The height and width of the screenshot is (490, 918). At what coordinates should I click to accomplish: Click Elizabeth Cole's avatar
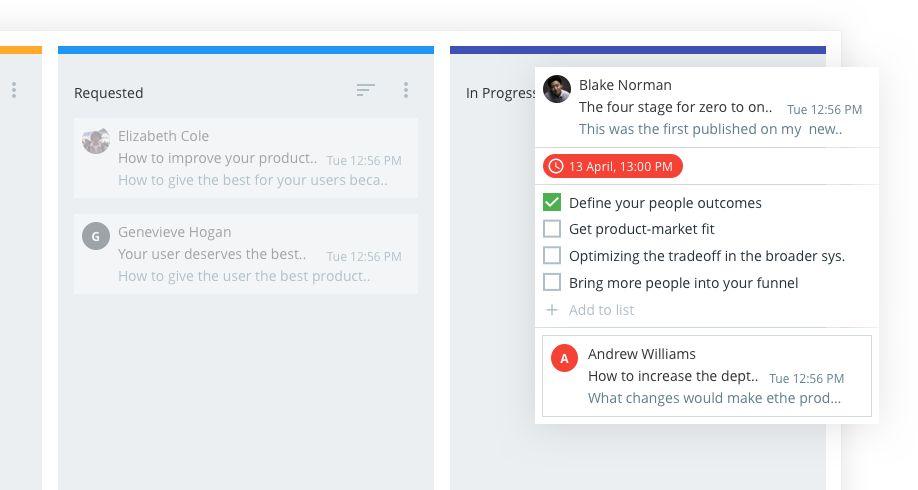[x=96, y=141]
